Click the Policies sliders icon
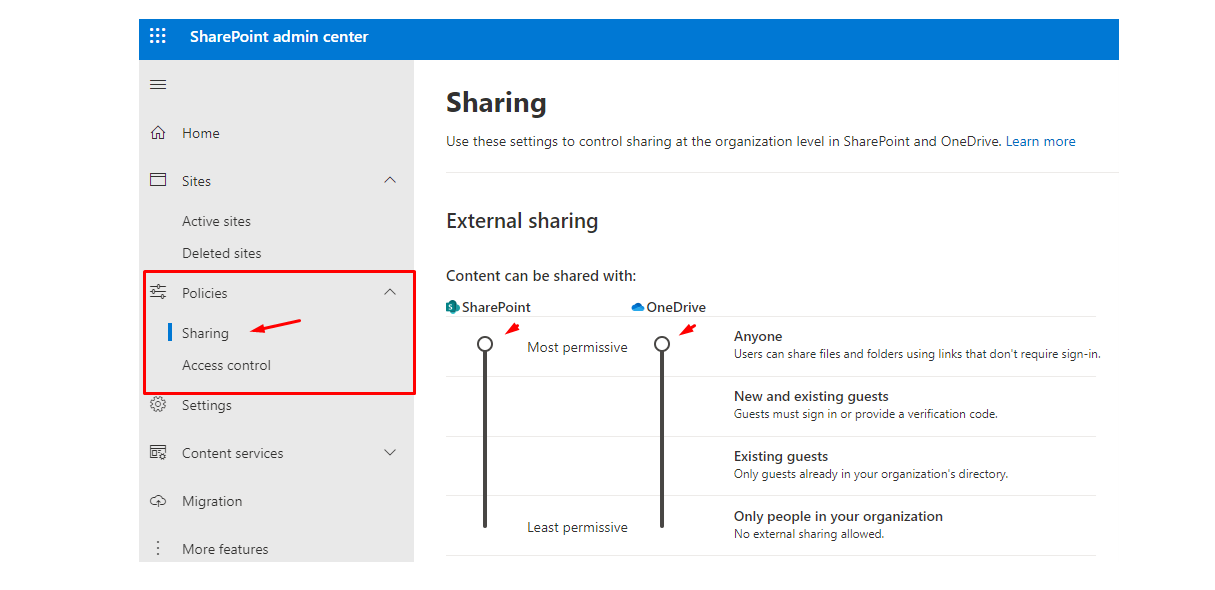 coord(158,292)
